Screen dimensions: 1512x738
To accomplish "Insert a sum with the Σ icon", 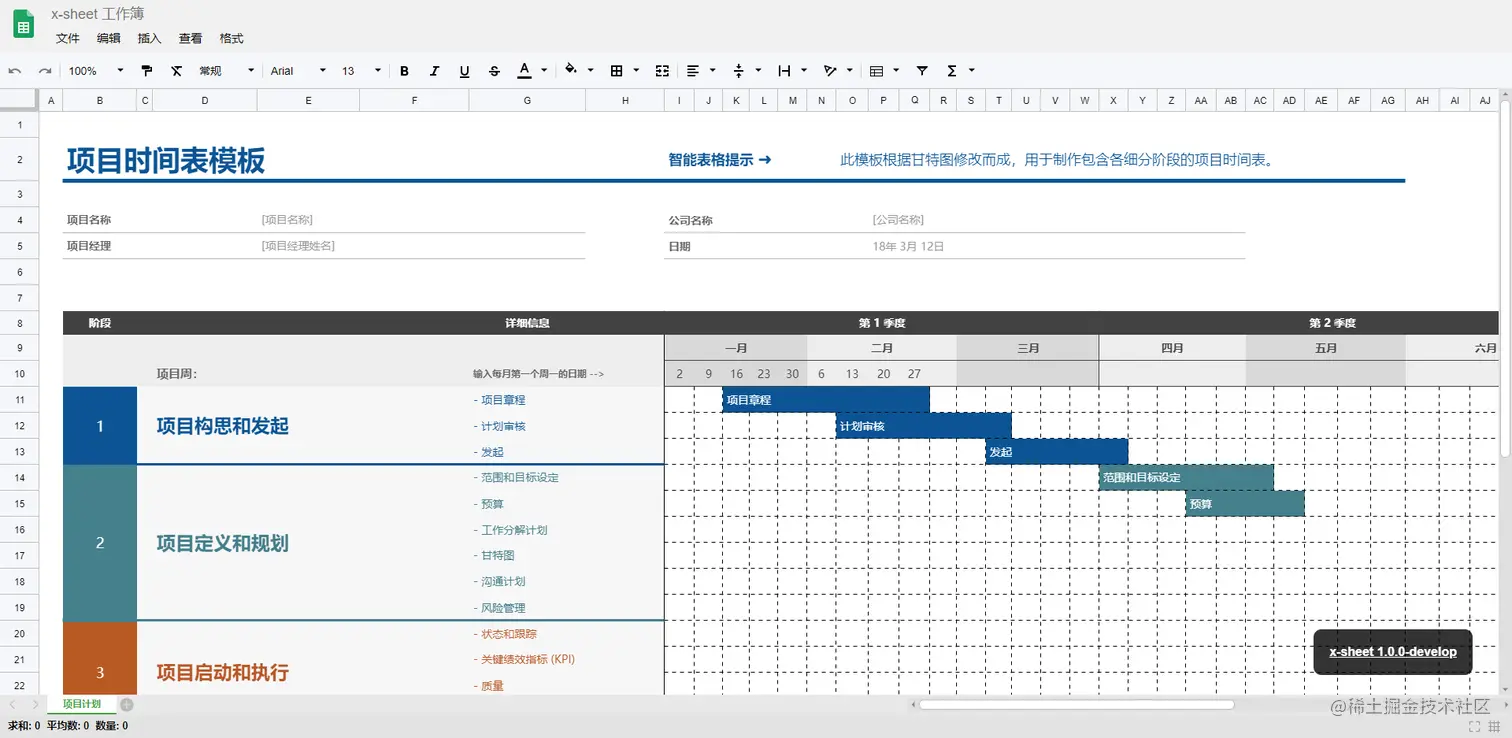I will coord(954,70).
